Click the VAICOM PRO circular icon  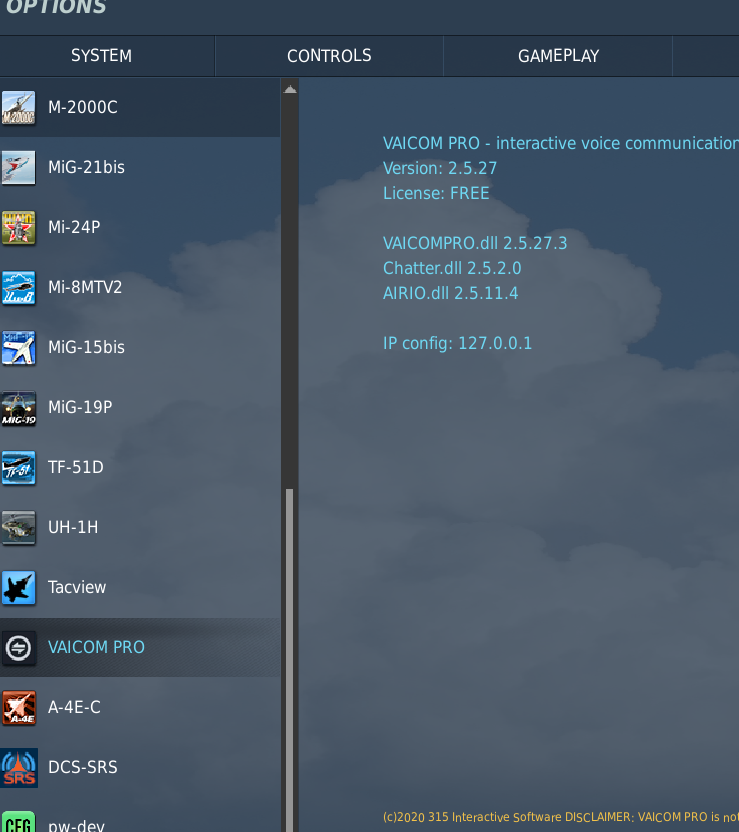click(19, 647)
